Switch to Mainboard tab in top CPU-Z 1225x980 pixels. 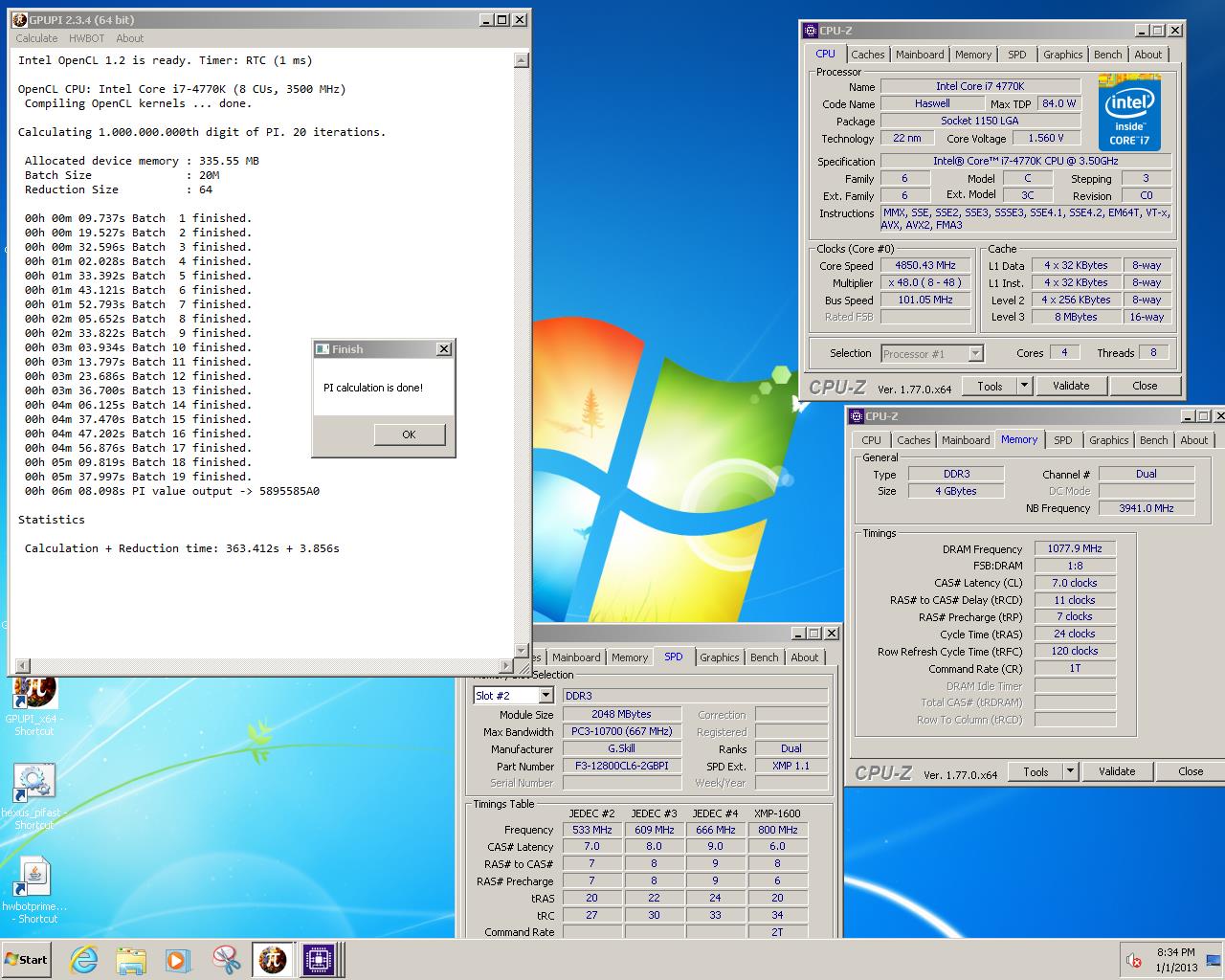pyautogui.click(x=920, y=55)
